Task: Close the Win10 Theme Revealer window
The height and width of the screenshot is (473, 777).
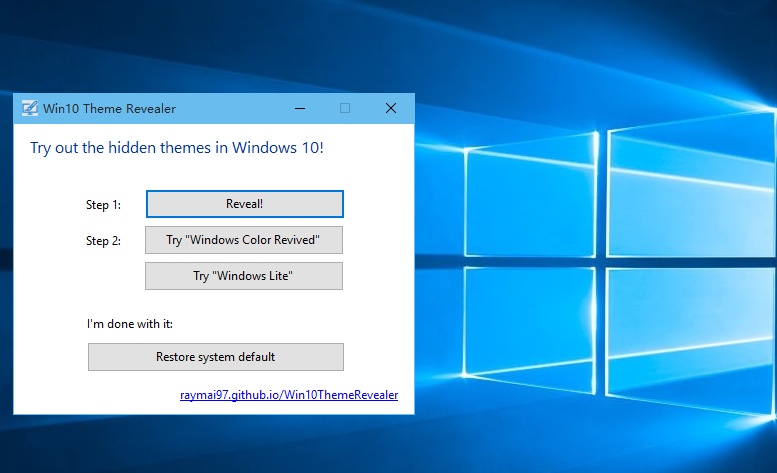Action: [391, 108]
